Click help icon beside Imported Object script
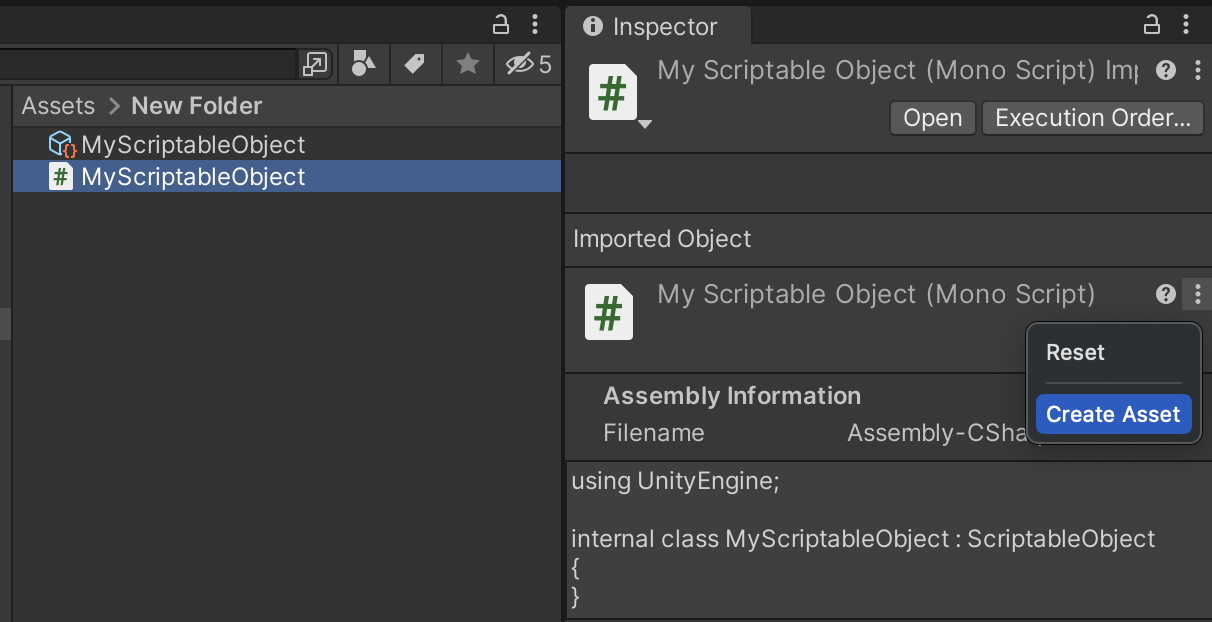This screenshot has height=622, width=1212. point(1166,295)
